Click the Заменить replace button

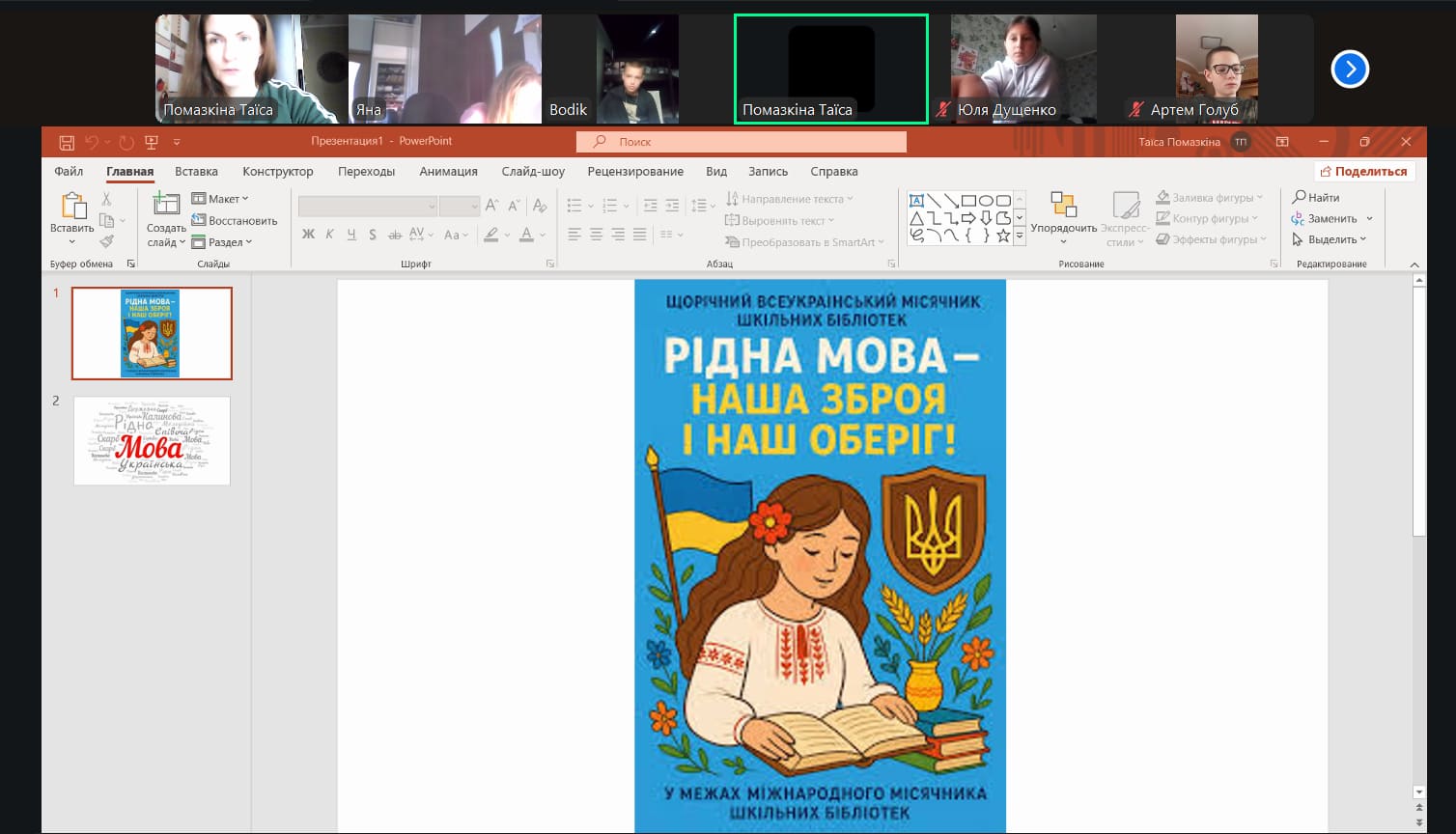pos(1325,218)
